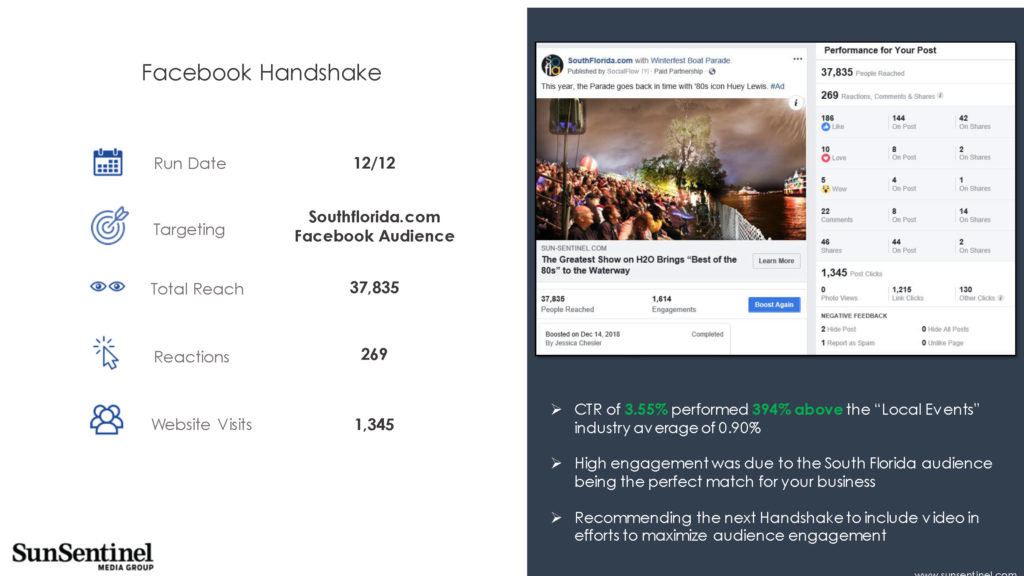Click the red Love reaction icon
Viewport: 1024px width, 576px height.
(x=825, y=158)
